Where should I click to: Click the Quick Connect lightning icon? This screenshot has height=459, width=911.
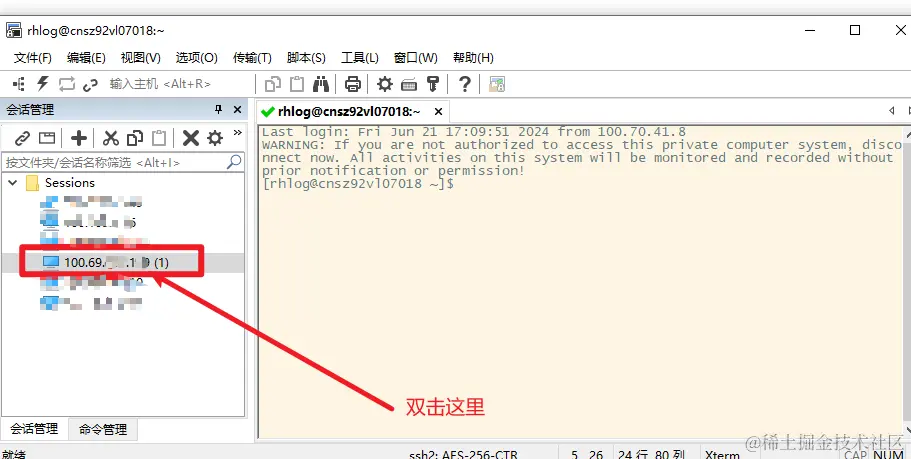[42, 84]
